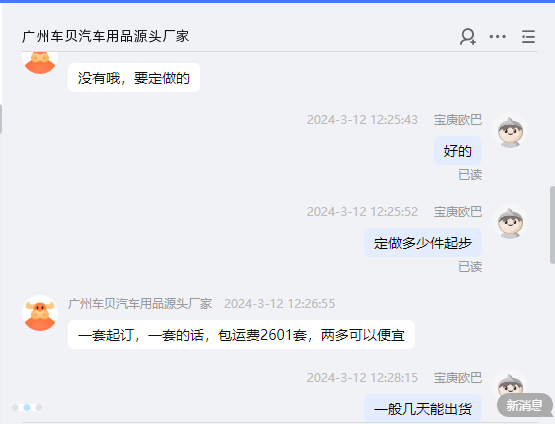Click the 一般几天能出货 message bubble

423,408
